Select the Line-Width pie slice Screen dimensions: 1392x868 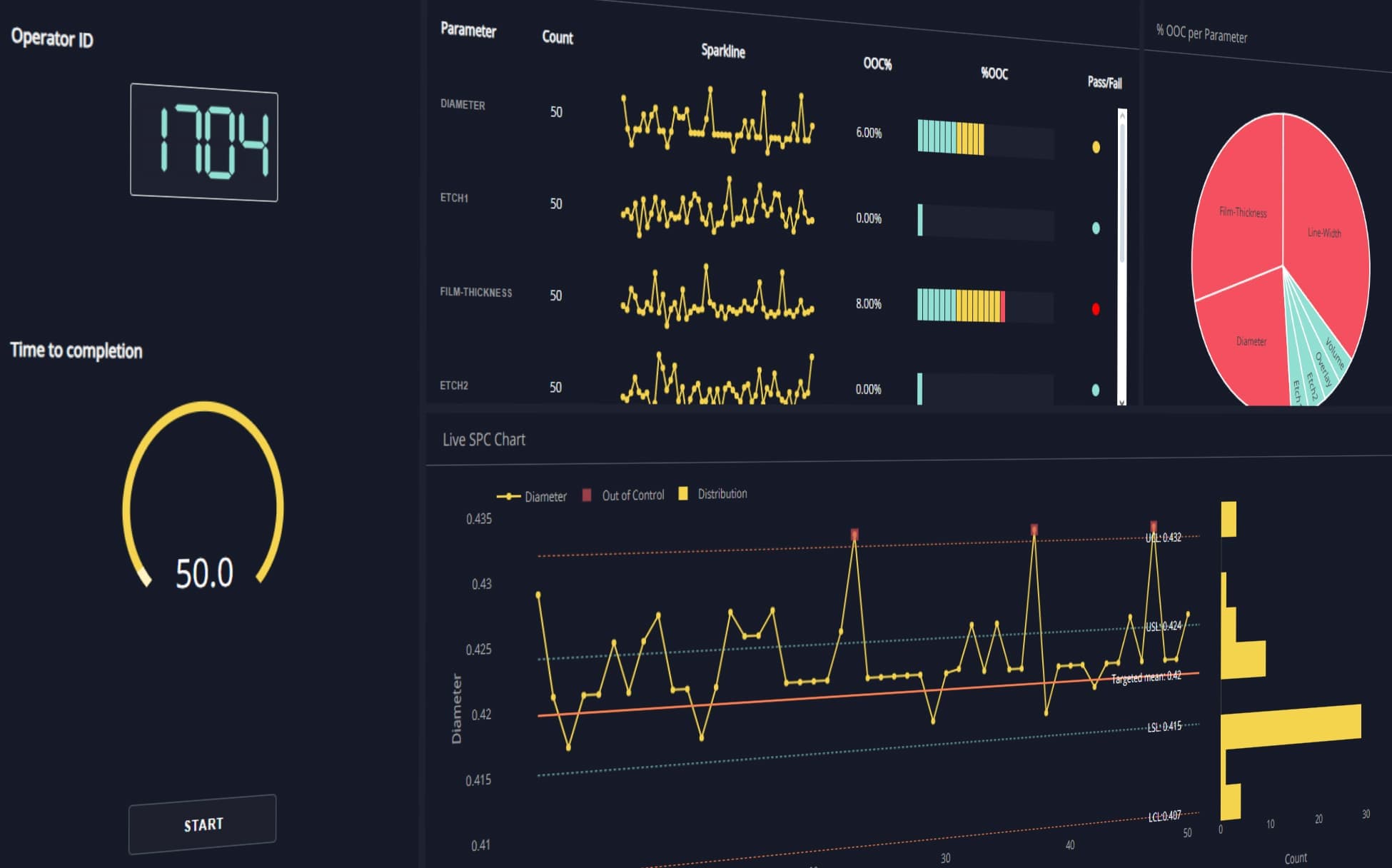pyautogui.click(x=1324, y=233)
